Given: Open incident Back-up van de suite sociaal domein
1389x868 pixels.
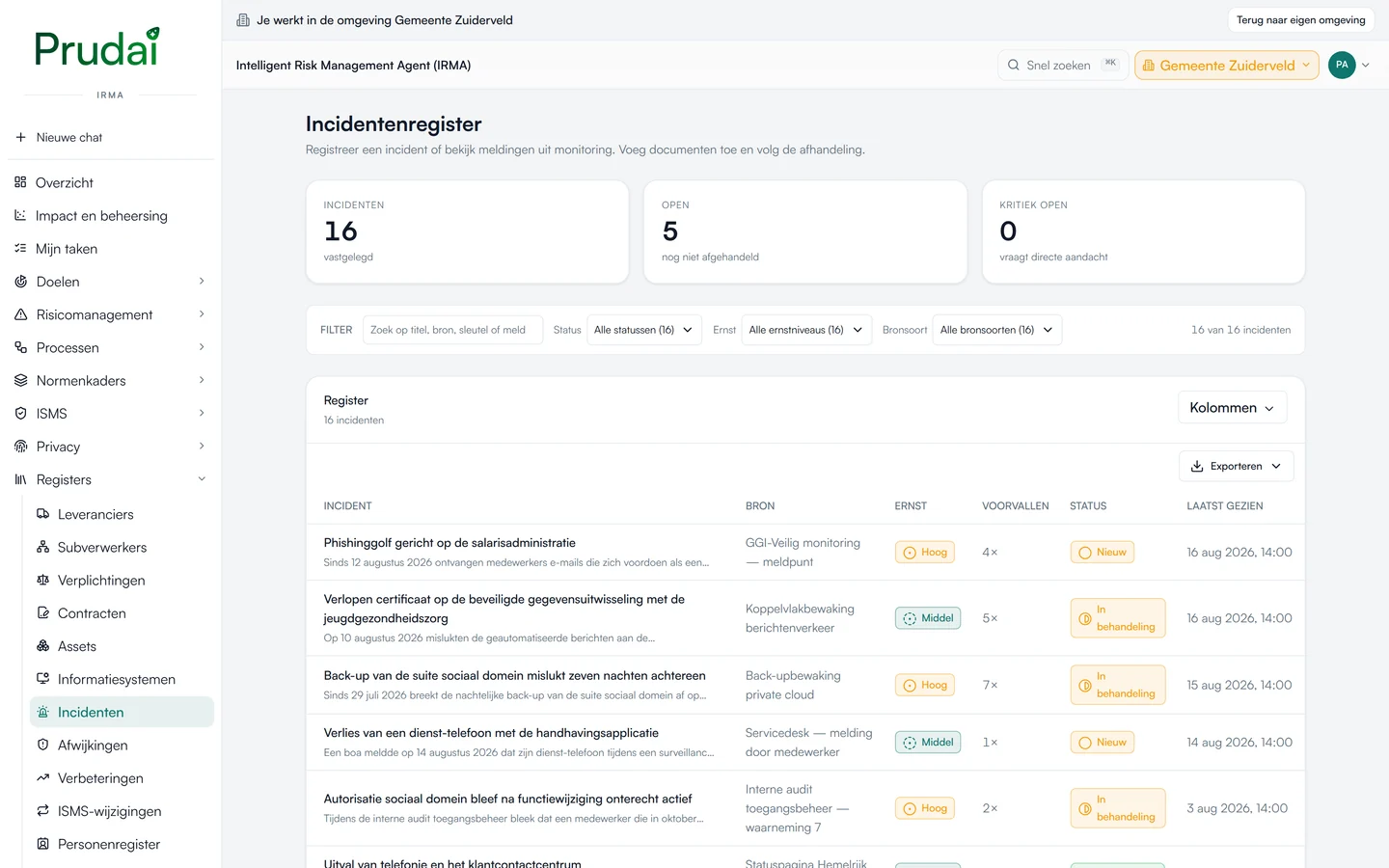Looking at the screenshot, I should click(x=514, y=676).
